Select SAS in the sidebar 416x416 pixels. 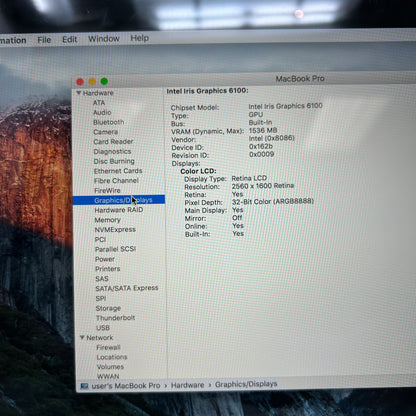pyautogui.click(x=102, y=278)
